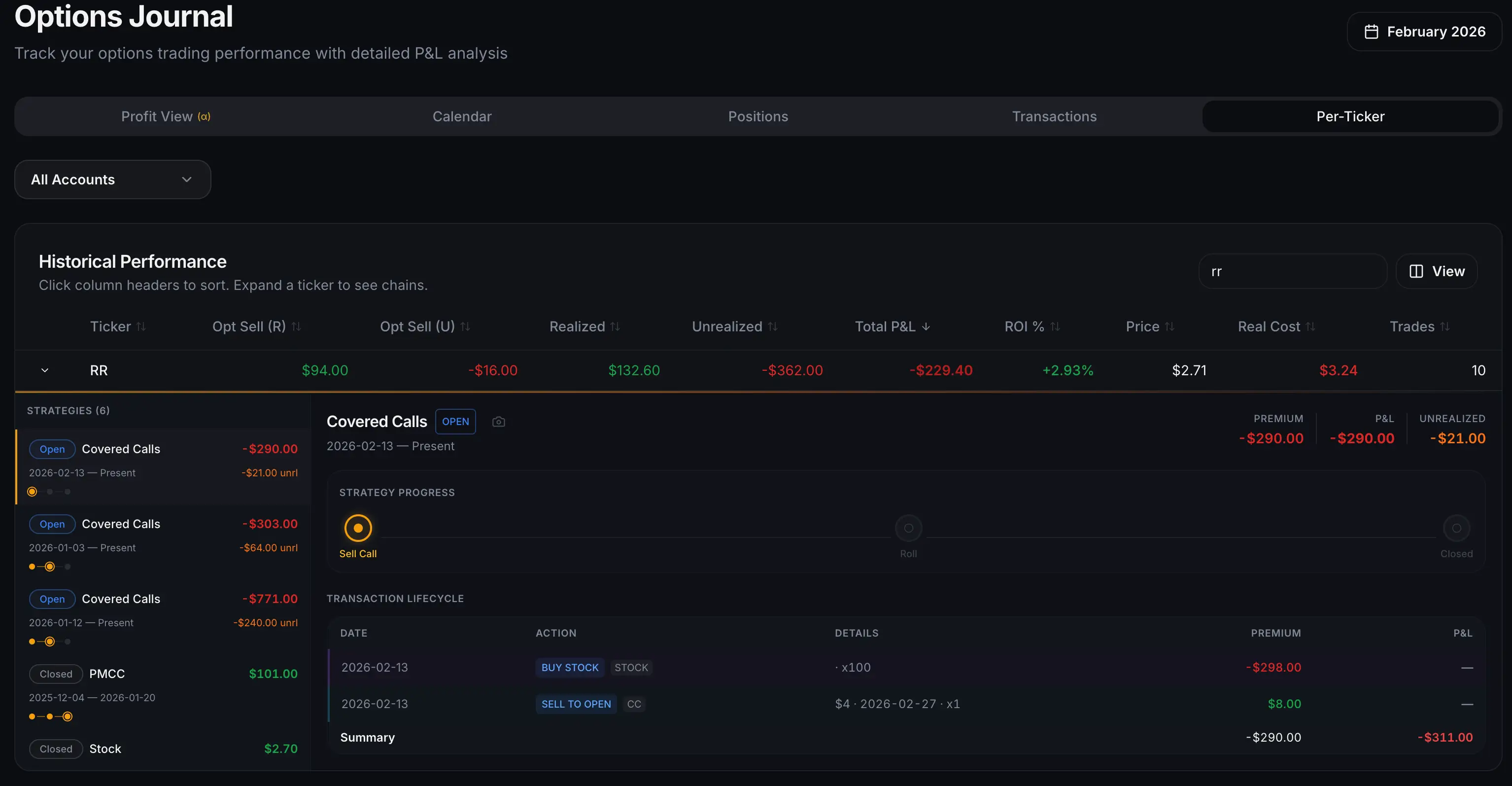Sort by the Realized column
This screenshot has width=1512, height=786.
[x=584, y=326]
